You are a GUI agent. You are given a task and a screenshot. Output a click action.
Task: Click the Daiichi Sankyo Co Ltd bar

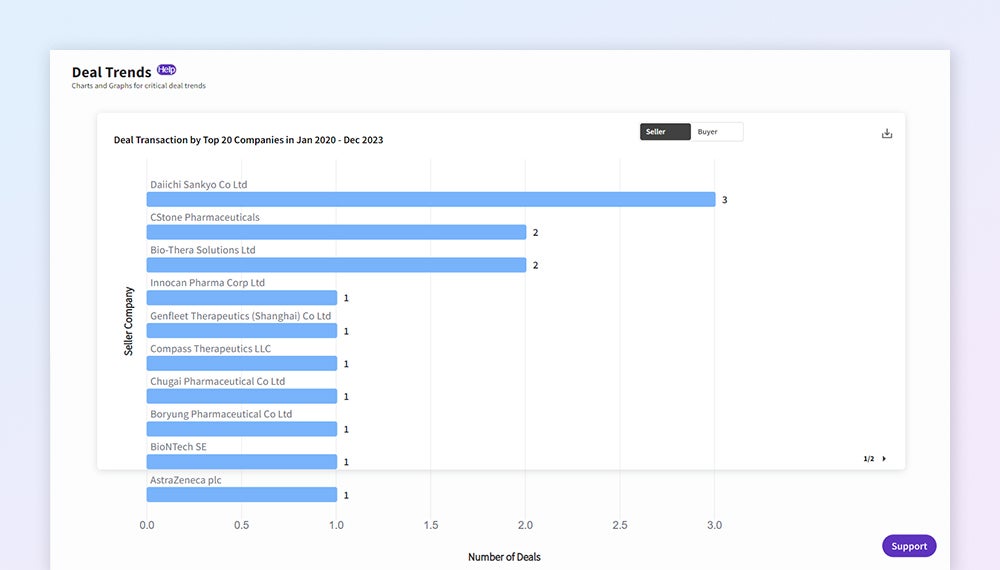(x=430, y=200)
